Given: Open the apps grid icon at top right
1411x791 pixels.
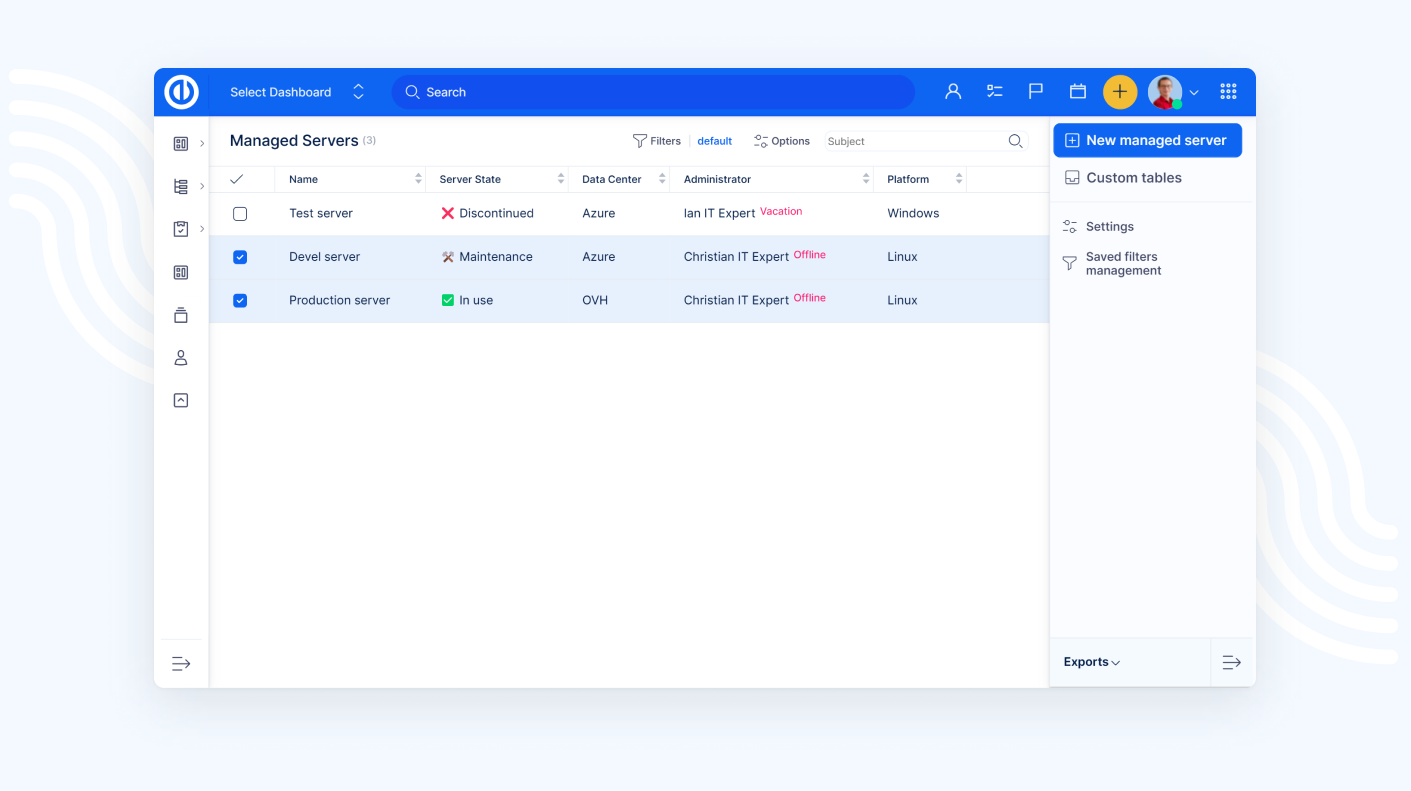Looking at the screenshot, I should pos(1228,91).
